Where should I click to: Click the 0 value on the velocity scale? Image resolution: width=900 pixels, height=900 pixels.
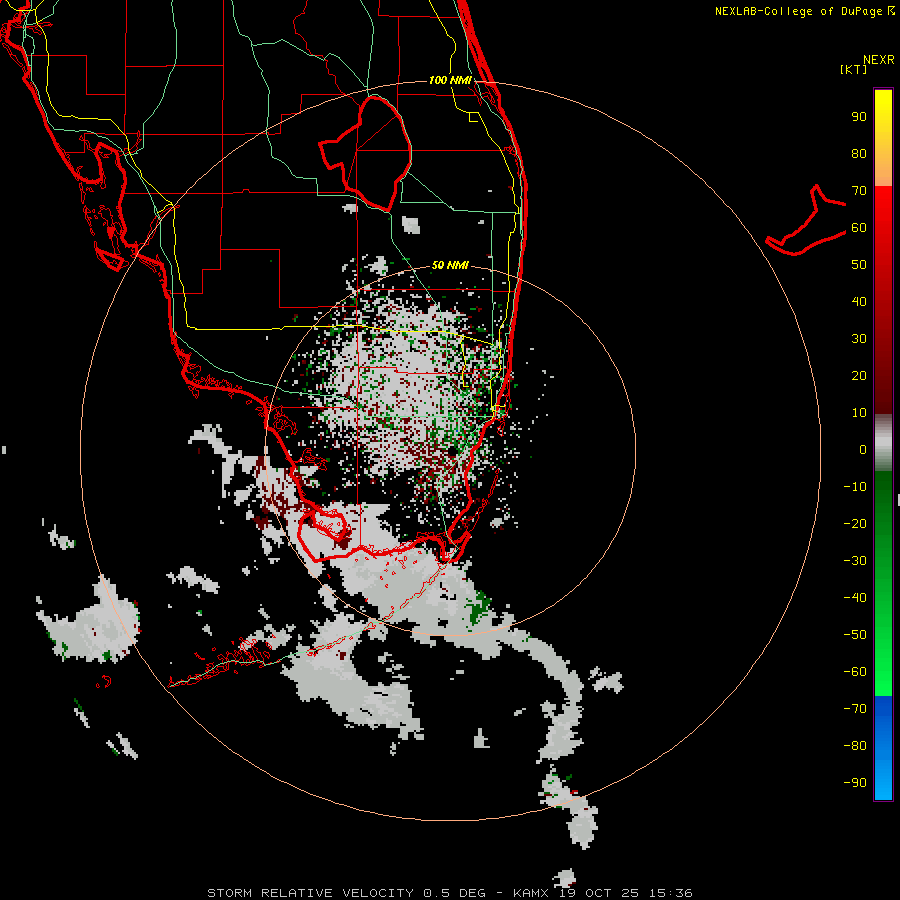(x=863, y=450)
